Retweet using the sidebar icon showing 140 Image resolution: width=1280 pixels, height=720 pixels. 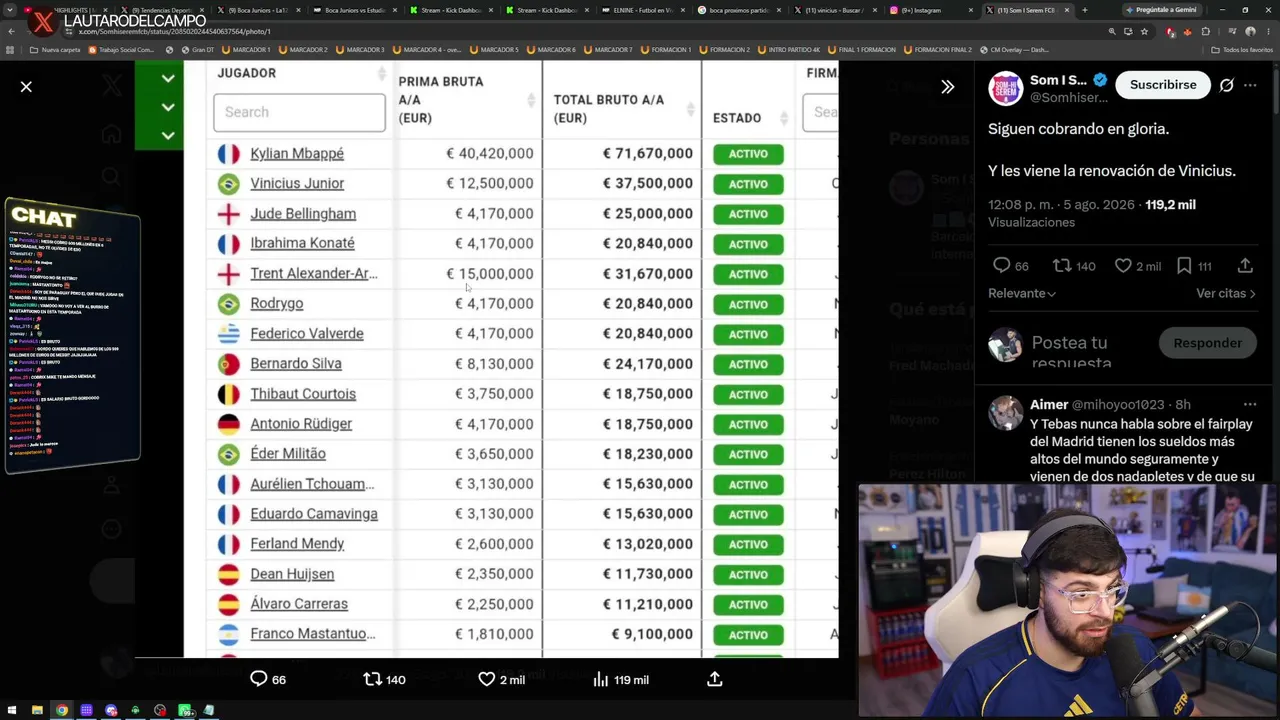[x=1062, y=265]
